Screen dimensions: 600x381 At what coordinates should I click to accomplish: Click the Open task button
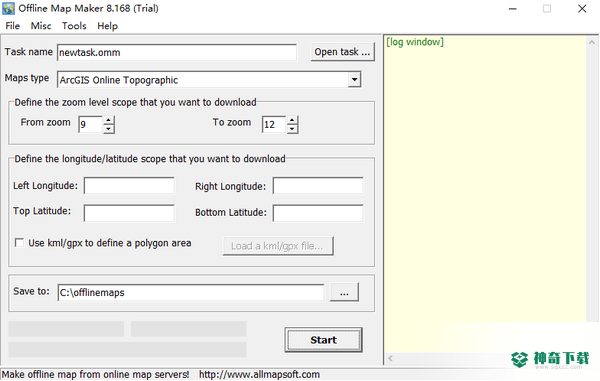point(342,52)
